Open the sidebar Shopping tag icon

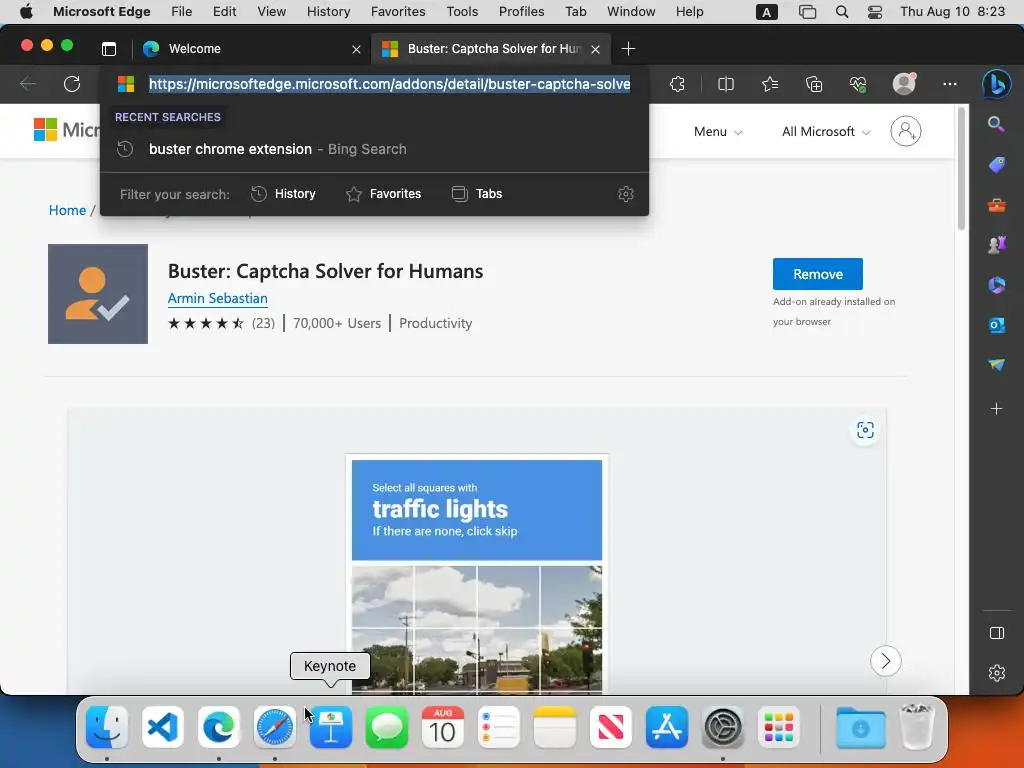[996, 165]
